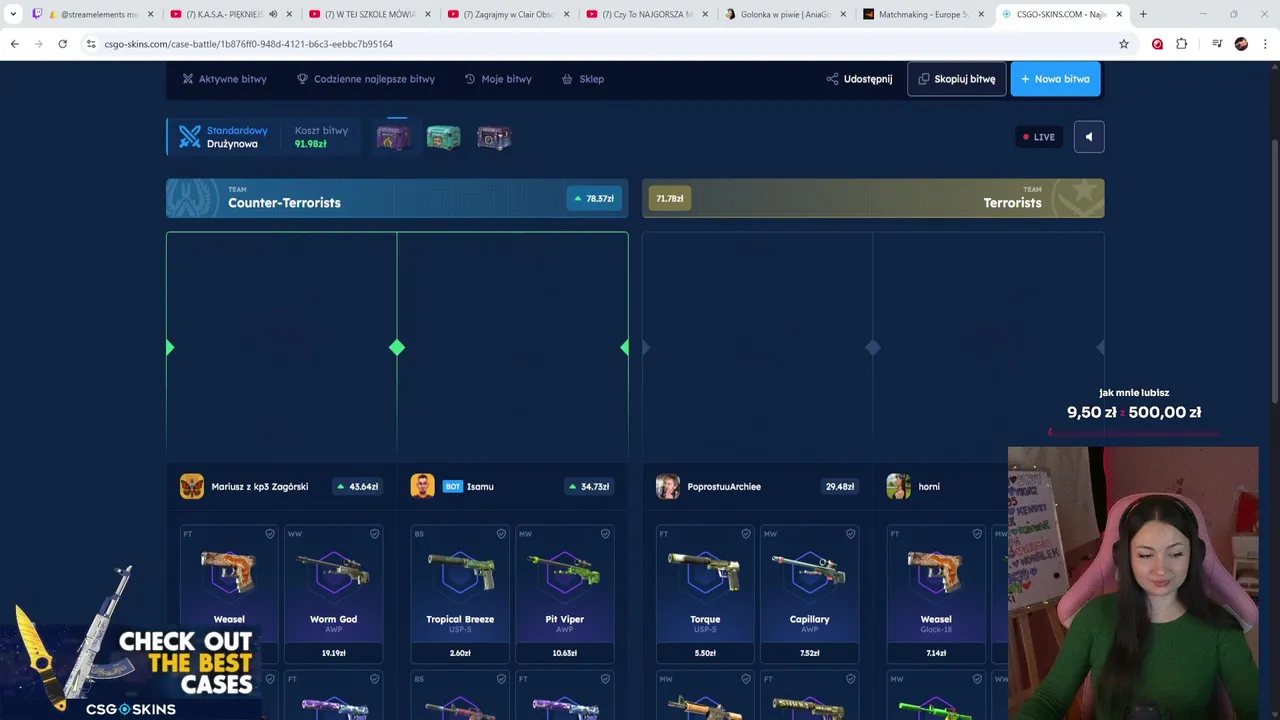Open the red extension icon in the toolbar
Screen dimensions: 1280x720
pyautogui.click(x=1157, y=44)
